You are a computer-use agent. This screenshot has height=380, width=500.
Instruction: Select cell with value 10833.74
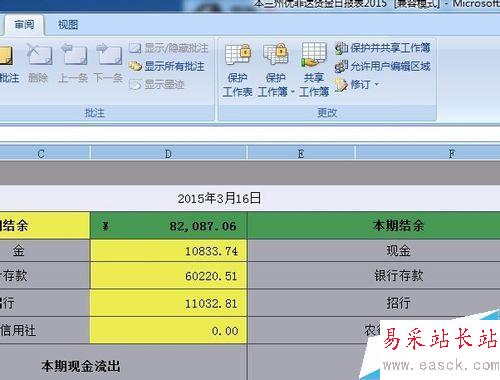168,251
